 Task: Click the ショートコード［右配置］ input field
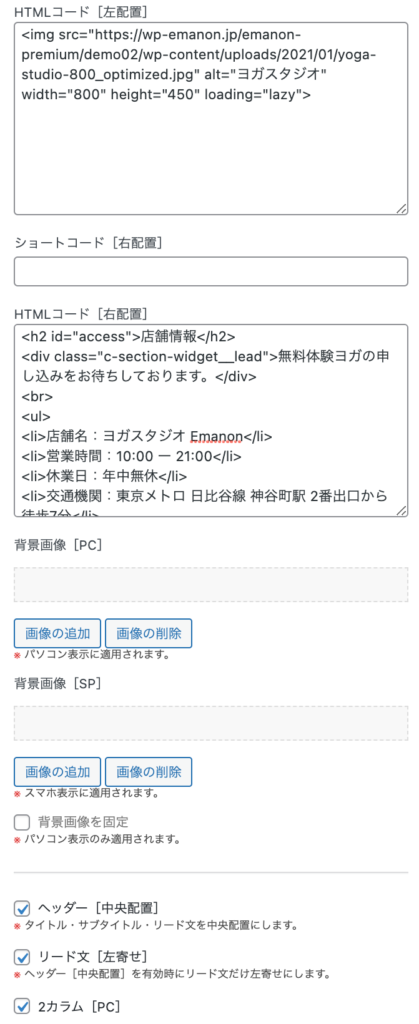211,271
